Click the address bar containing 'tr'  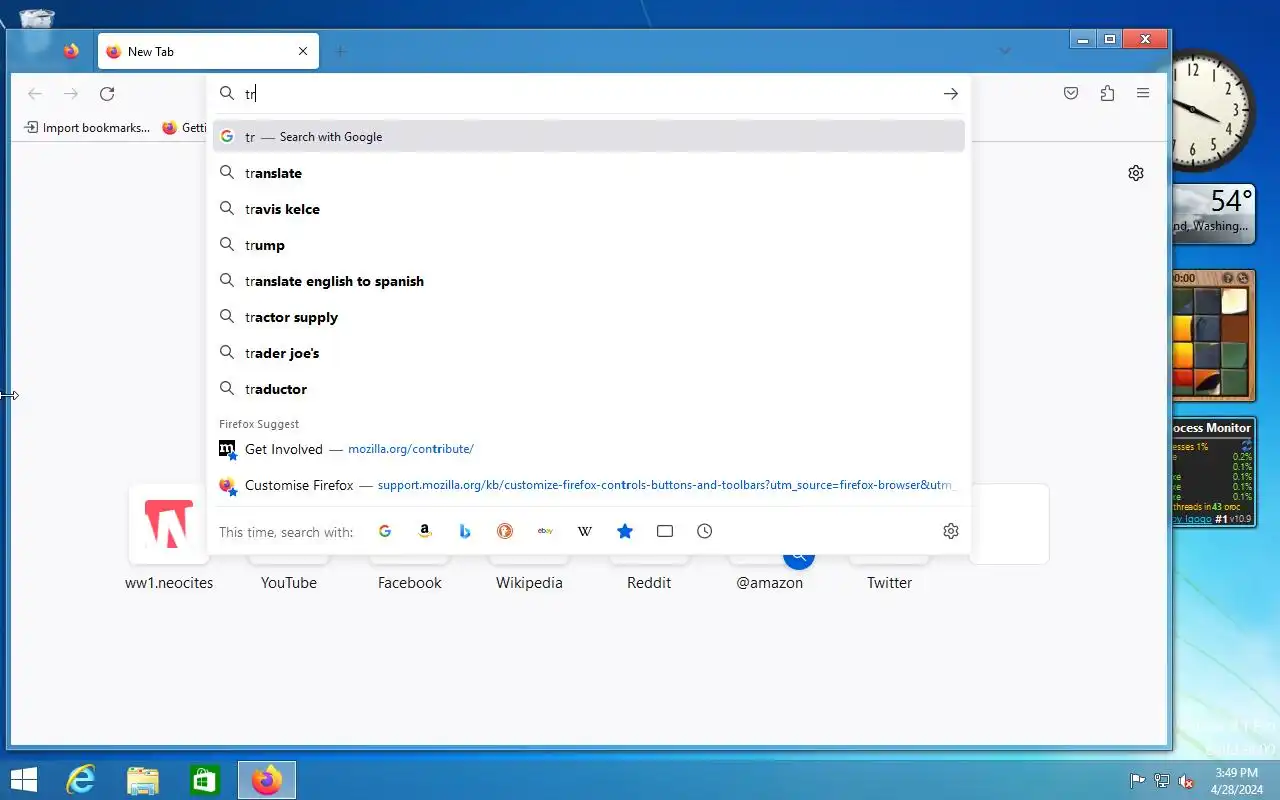(588, 94)
